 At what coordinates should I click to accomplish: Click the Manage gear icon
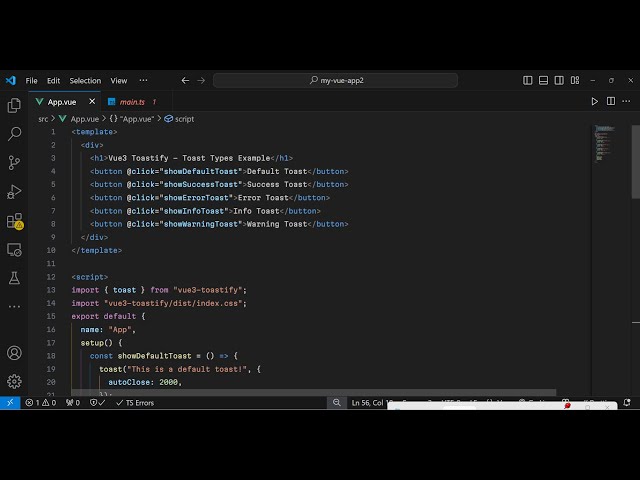pos(14,381)
